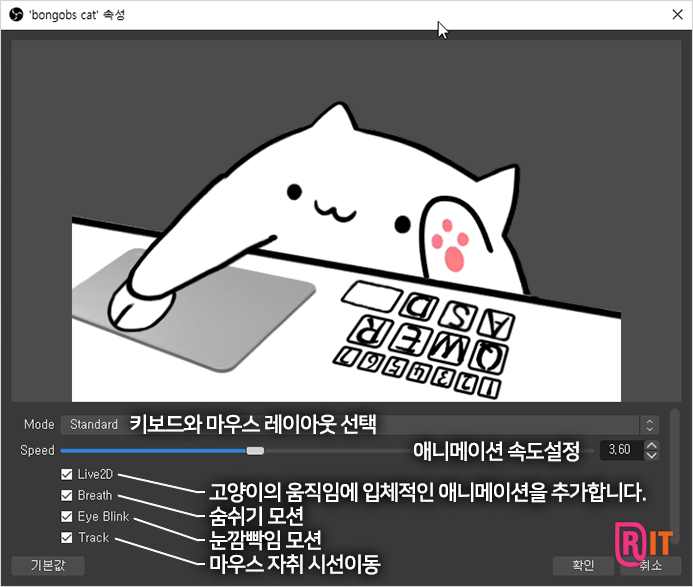The height and width of the screenshot is (587, 693).
Task: Click the 확인 confirm button
Action: coord(583,565)
